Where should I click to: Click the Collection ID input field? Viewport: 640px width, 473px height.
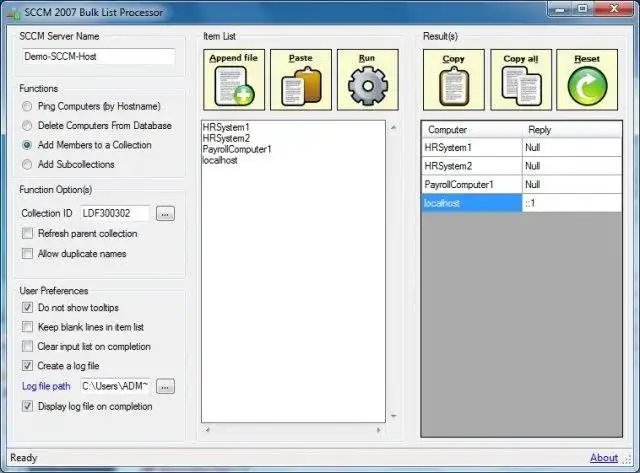(x=115, y=213)
